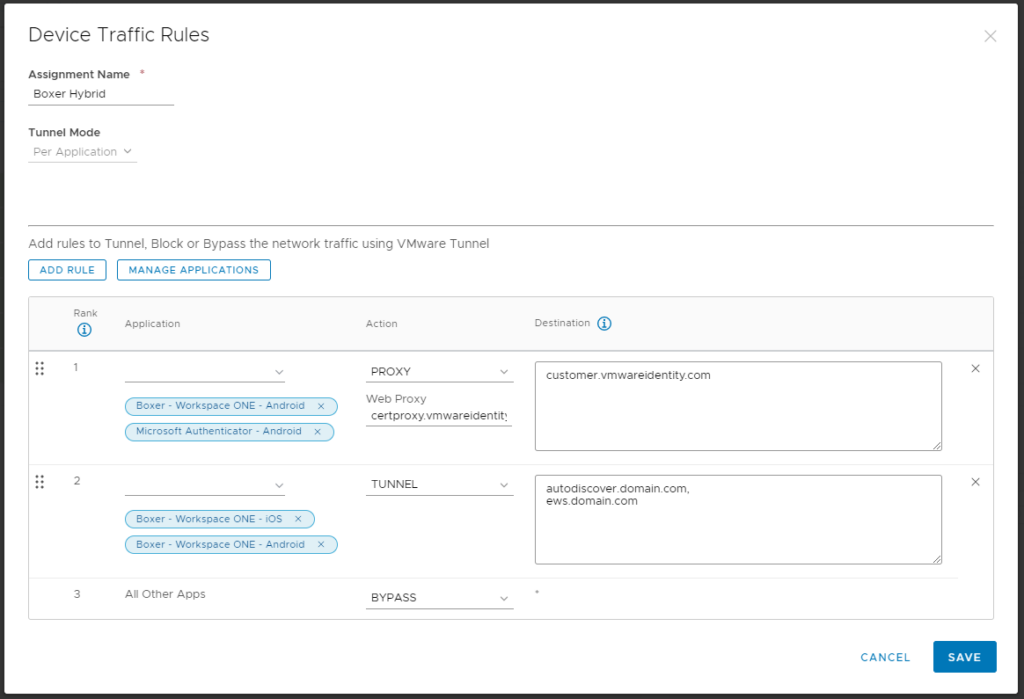Click the SAVE button

(x=965, y=657)
